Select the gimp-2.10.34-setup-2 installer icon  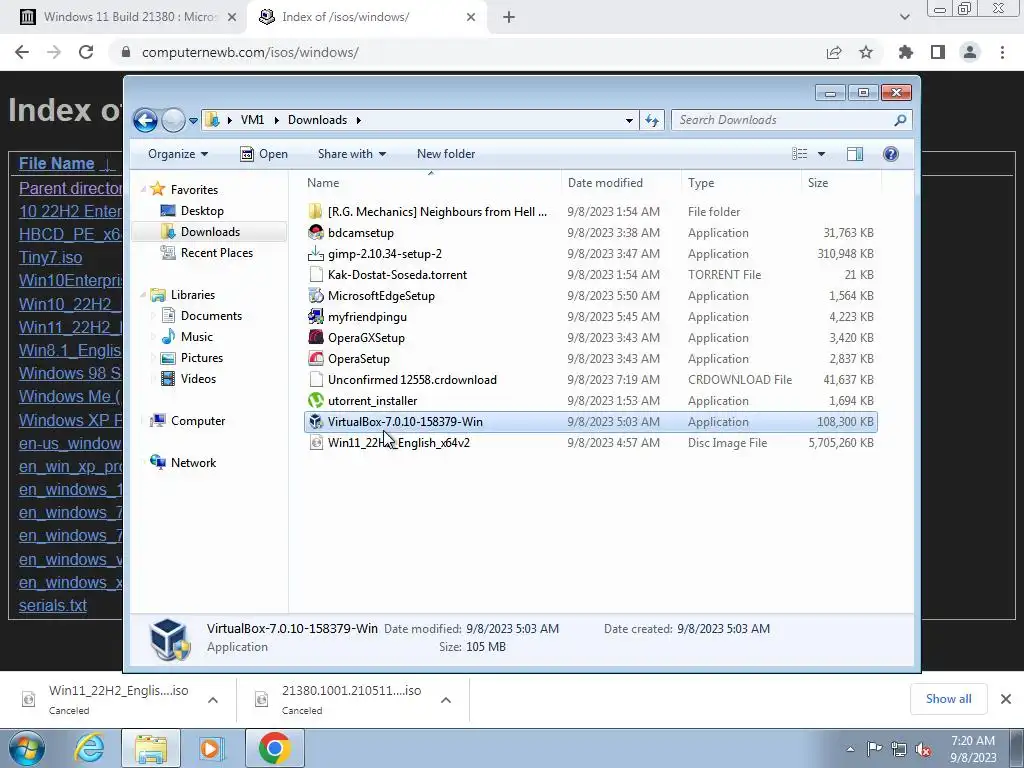tap(316, 253)
